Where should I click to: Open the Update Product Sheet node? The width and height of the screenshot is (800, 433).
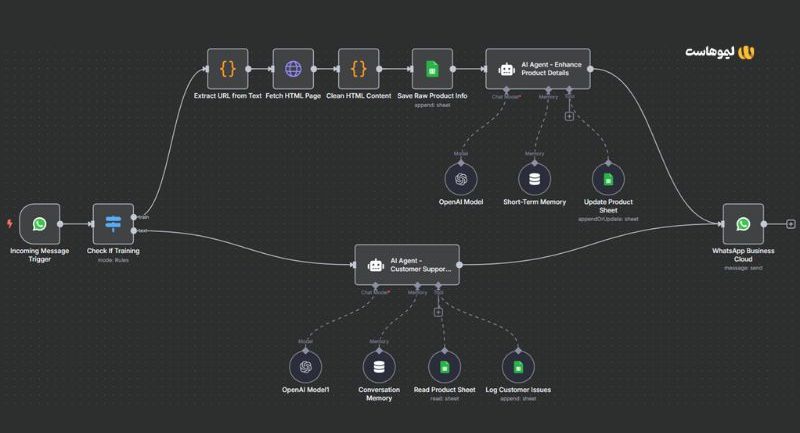tap(608, 179)
